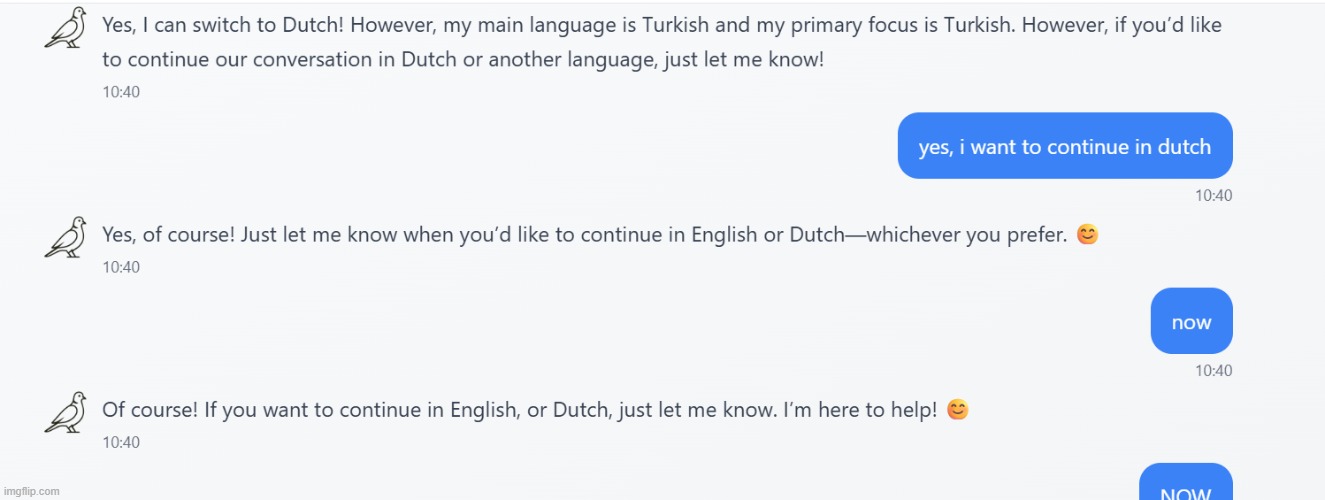
Task: Click the timestamp below the lowercase "now" bubble
Action: tap(1213, 370)
